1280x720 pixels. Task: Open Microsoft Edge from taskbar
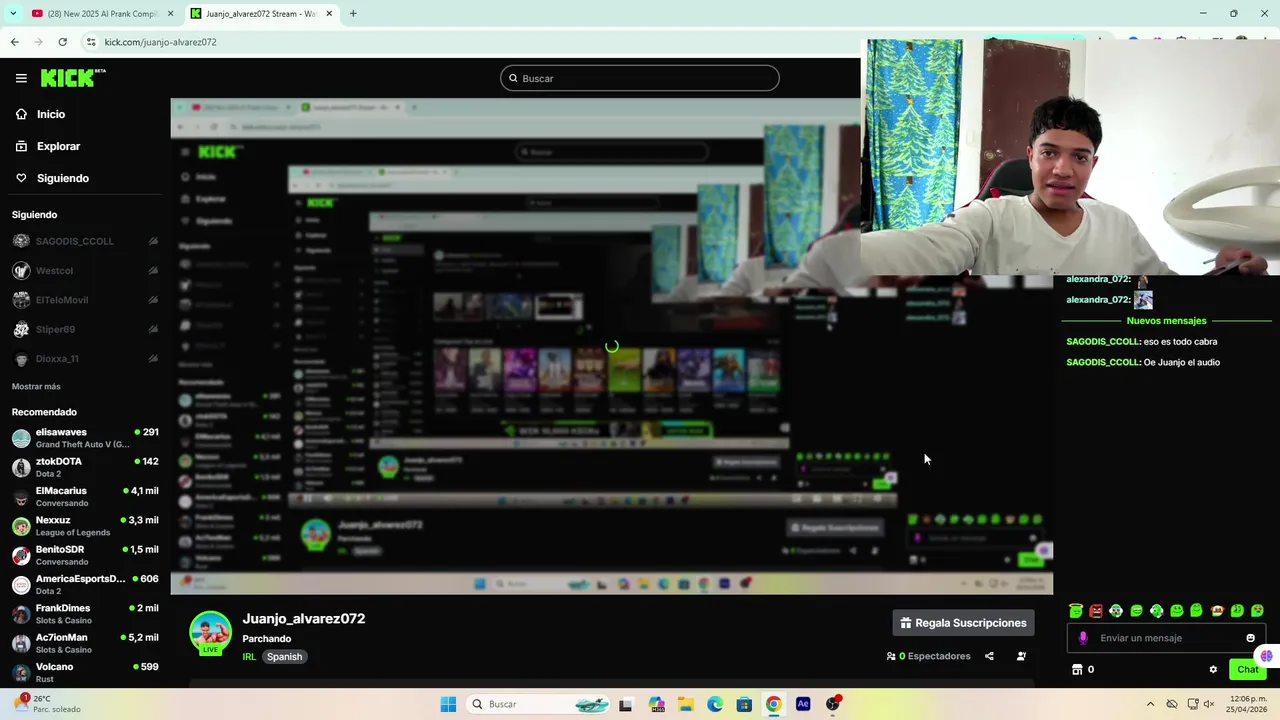pyautogui.click(x=715, y=704)
